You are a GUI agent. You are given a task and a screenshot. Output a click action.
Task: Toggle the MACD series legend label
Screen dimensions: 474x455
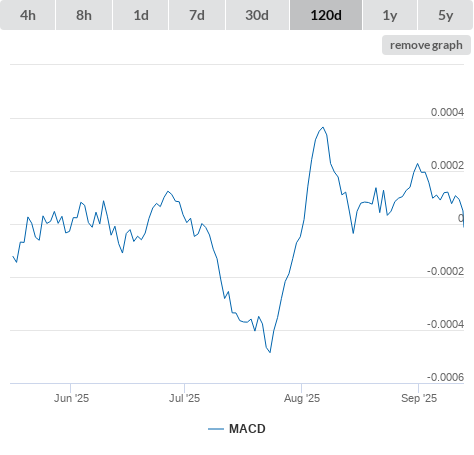247,429
